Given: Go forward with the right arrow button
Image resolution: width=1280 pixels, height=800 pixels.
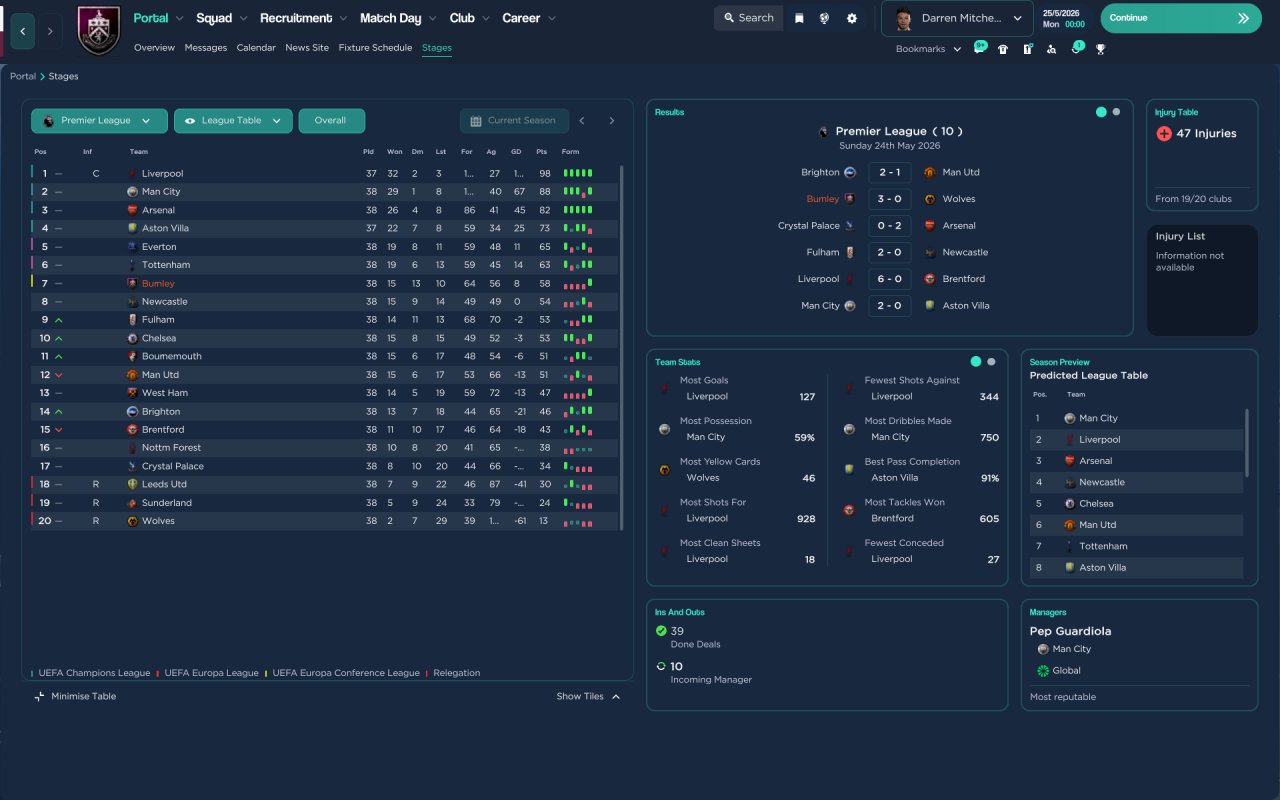Looking at the screenshot, I should tap(50, 31).
